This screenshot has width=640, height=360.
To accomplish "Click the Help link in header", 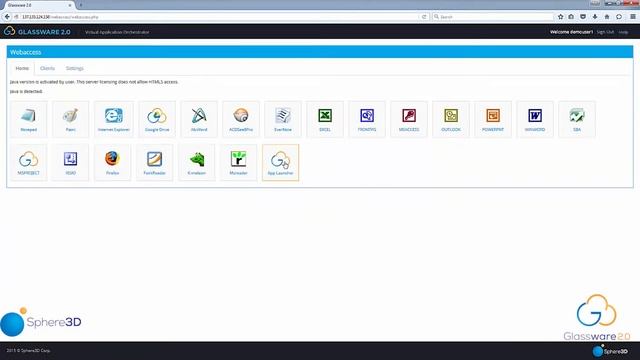I will coord(623,32).
